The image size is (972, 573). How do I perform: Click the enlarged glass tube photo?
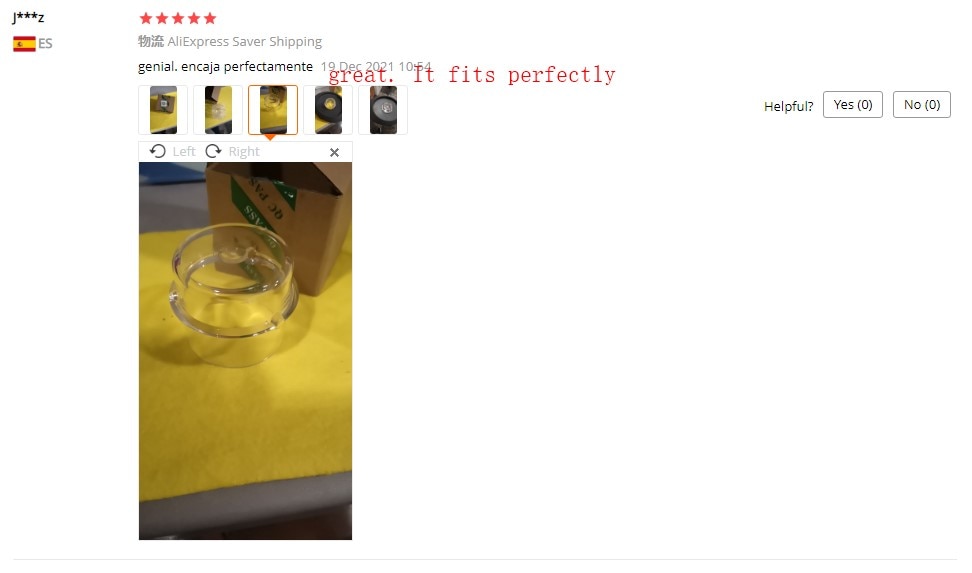[245, 351]
